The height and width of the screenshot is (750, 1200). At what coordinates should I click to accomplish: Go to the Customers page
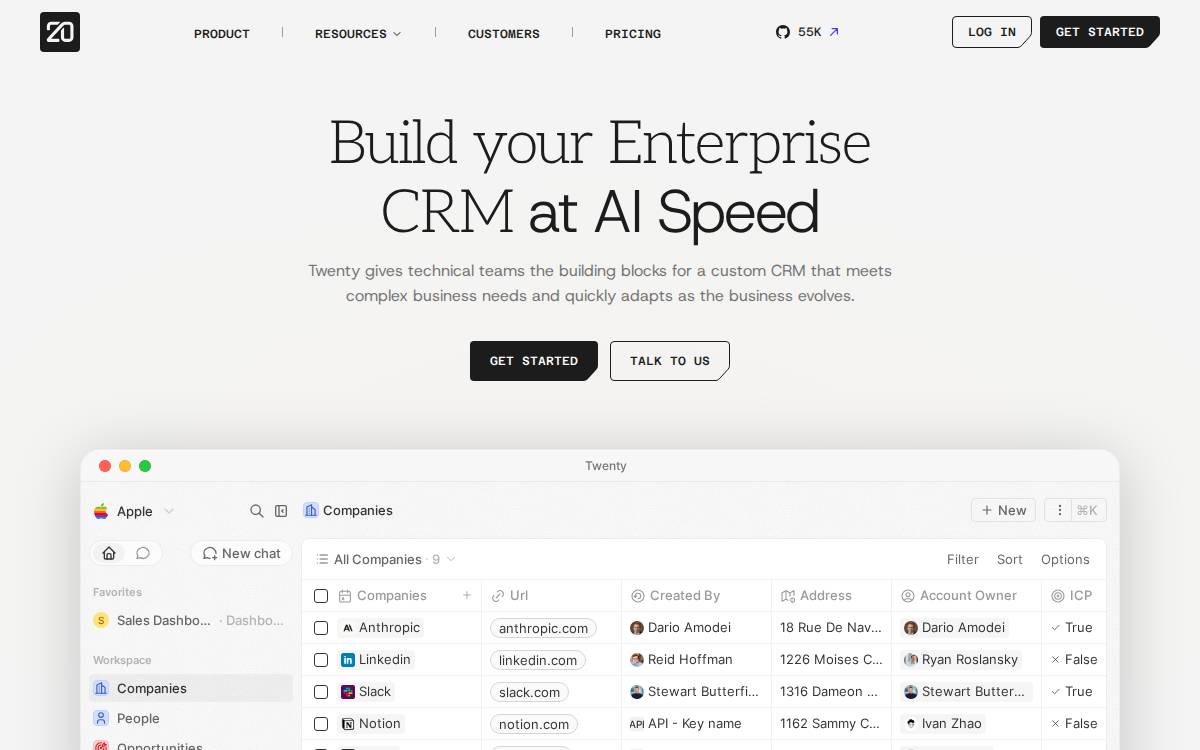(x=504, y=34)
